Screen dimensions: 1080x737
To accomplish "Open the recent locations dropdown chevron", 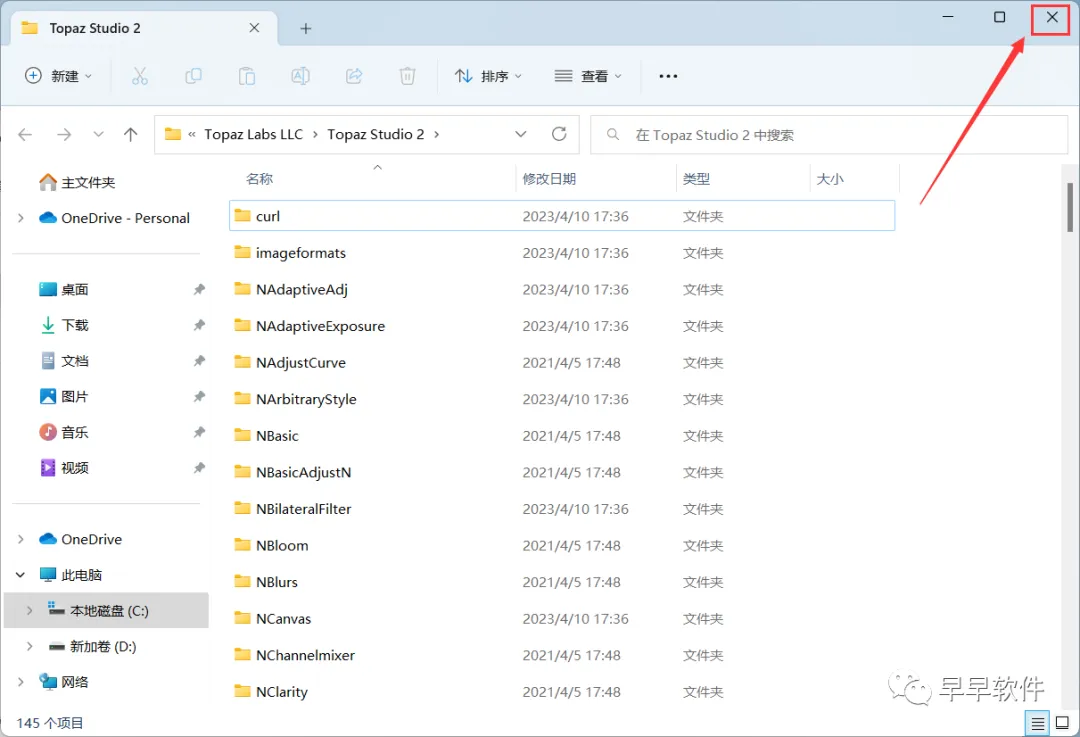I will tap(98, 134).
